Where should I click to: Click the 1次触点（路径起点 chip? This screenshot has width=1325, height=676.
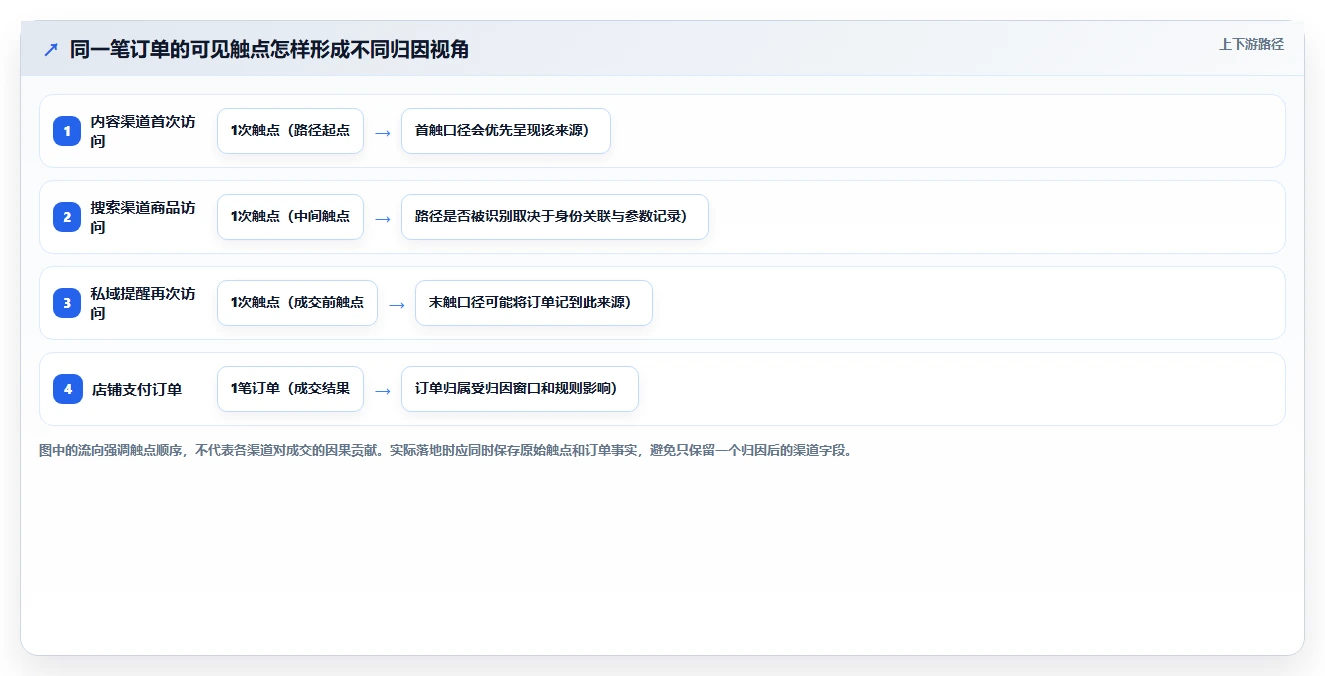tap(290, 131)
